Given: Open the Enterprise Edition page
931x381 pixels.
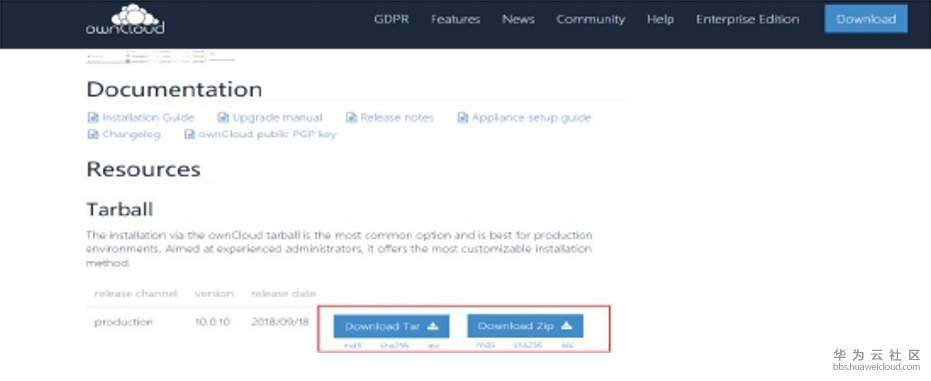Looking at the screenshot, I should point(748,19).
